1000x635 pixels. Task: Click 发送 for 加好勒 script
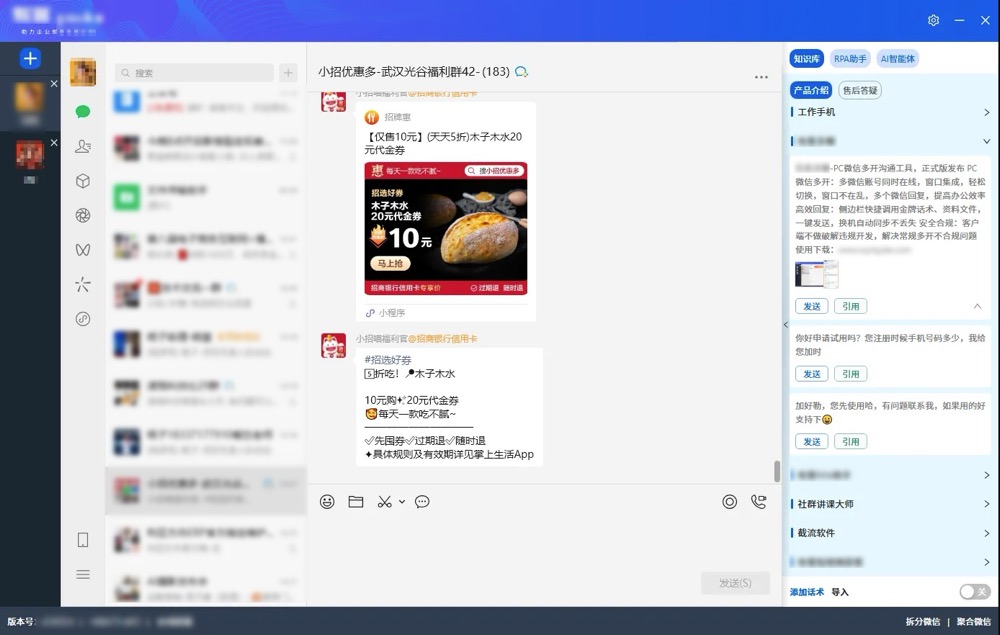pyautogui.click(x=812, y=441)
